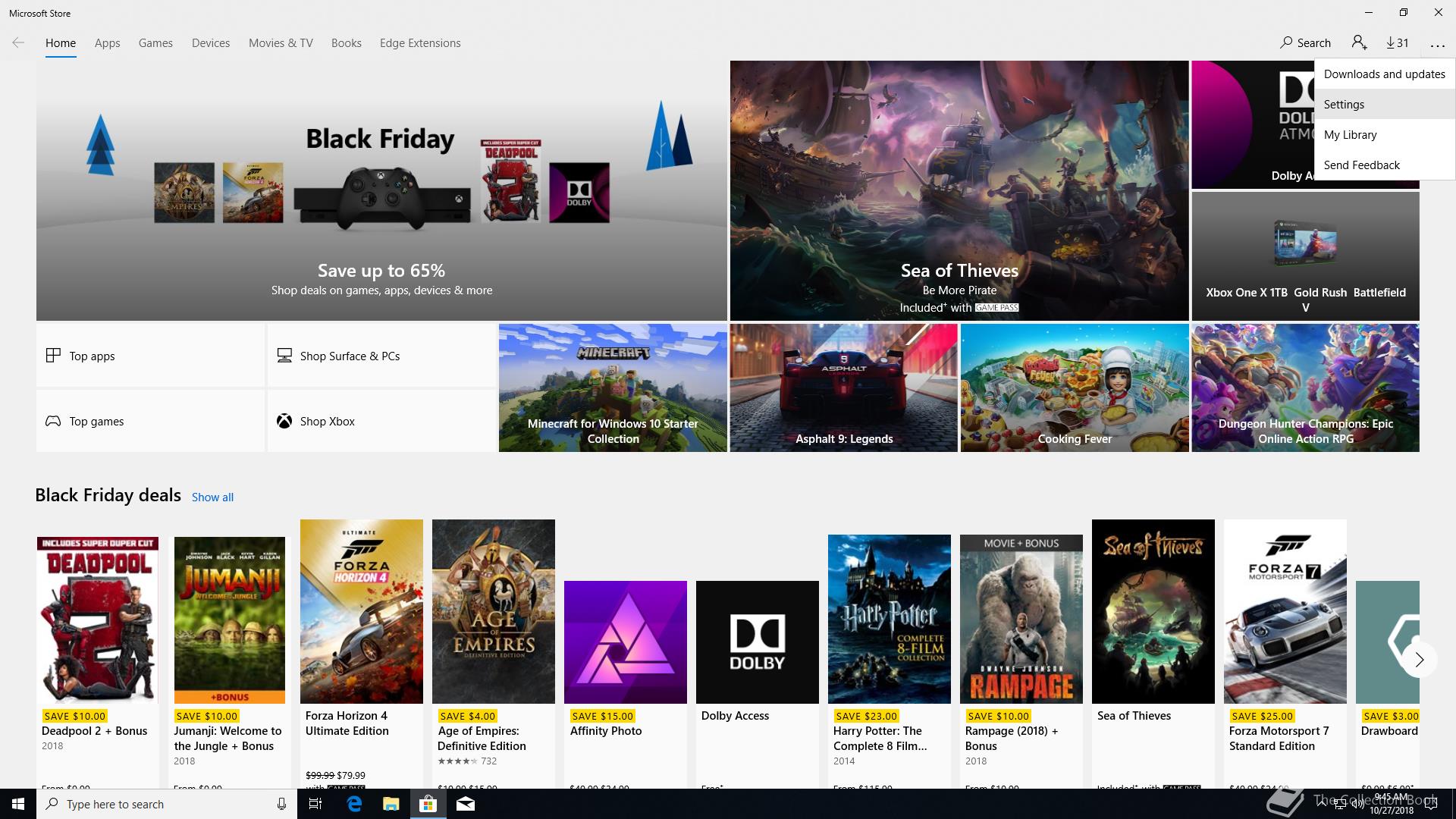Click the taskbar microphone icon

pos(281,804)
